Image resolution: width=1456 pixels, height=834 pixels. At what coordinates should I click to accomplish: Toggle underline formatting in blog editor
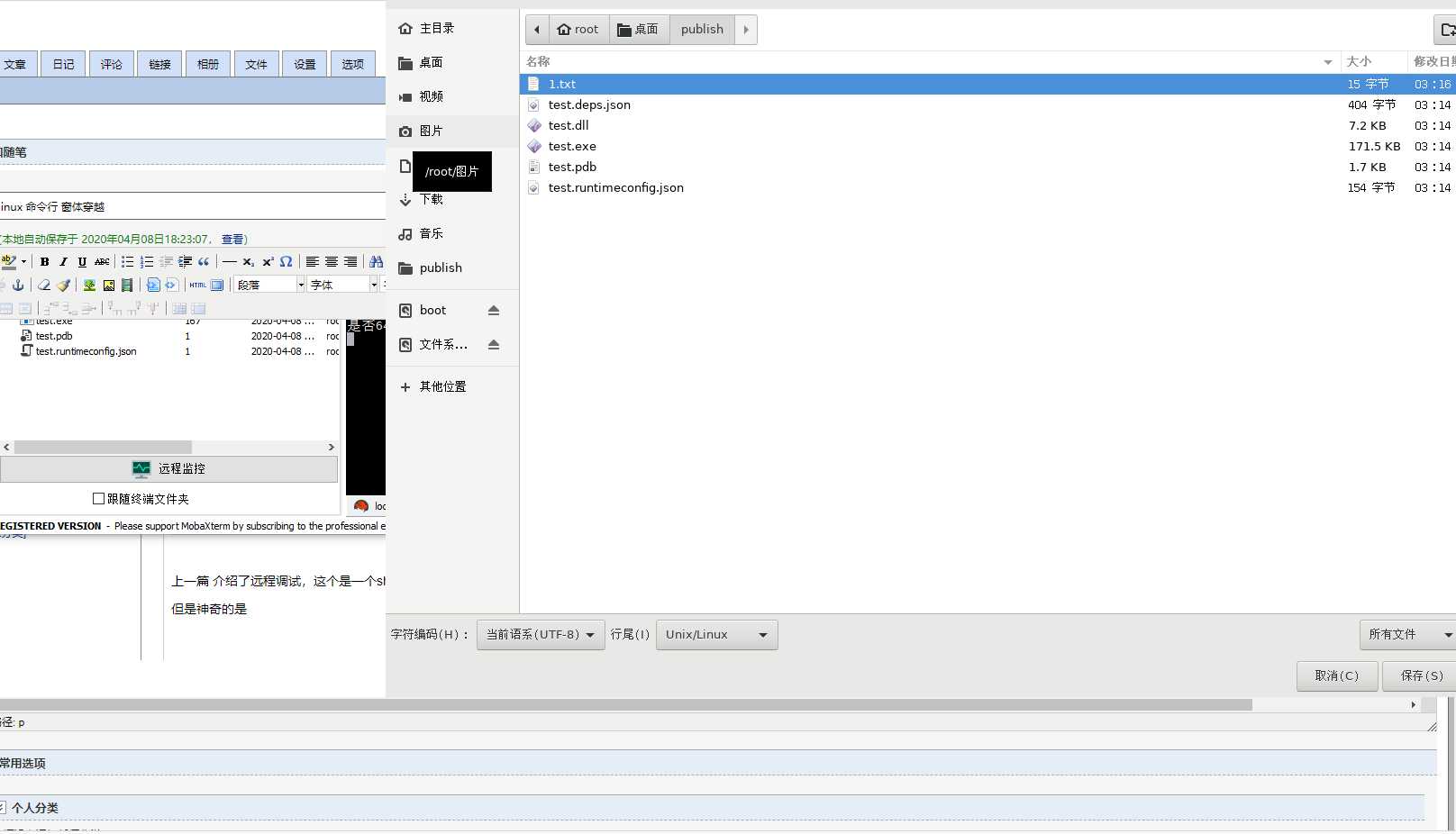pyautogui.click(x=82, y=262)
